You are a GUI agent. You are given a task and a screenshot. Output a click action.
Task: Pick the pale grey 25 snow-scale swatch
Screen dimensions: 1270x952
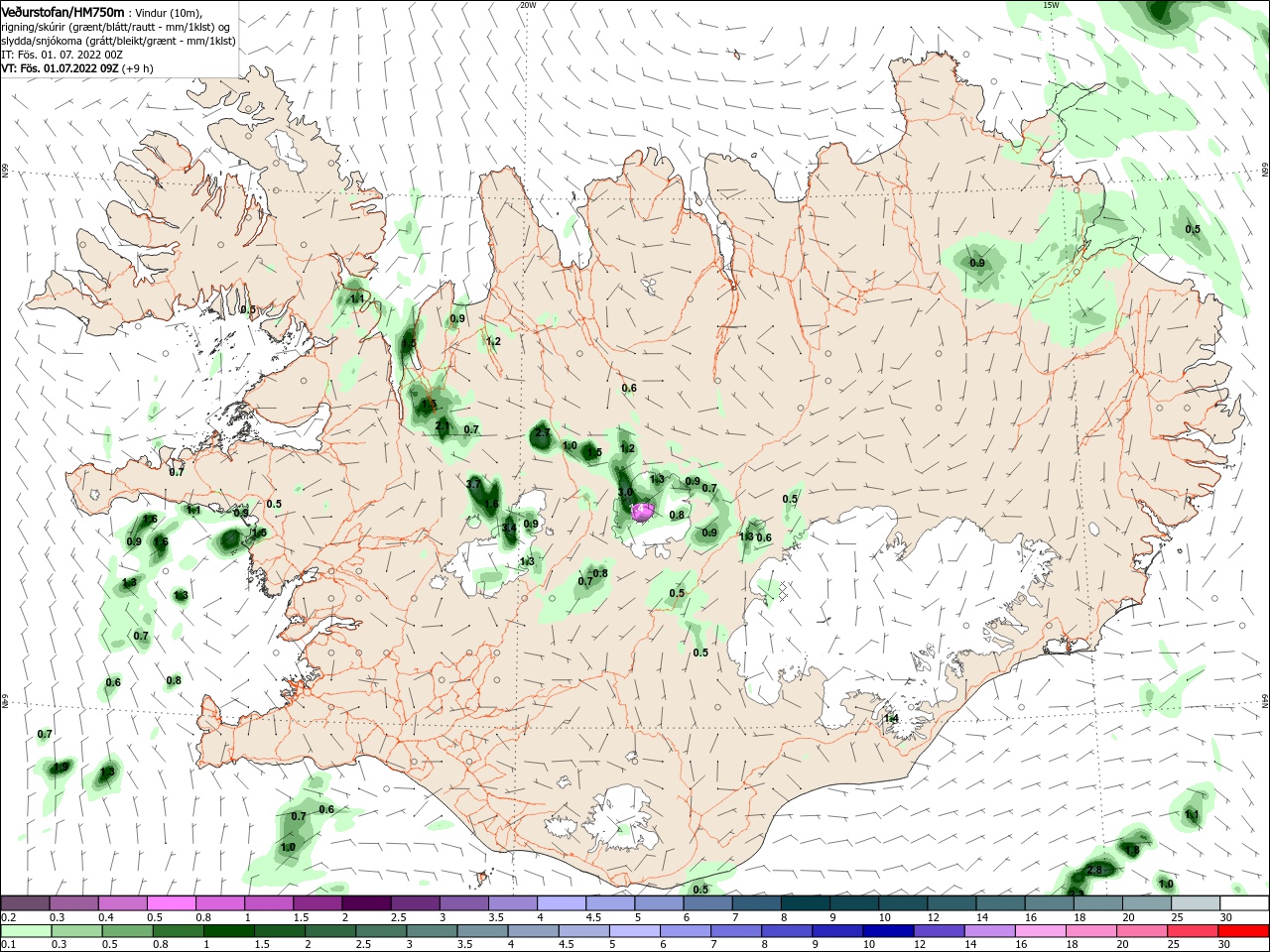(x=1196, y=902)
